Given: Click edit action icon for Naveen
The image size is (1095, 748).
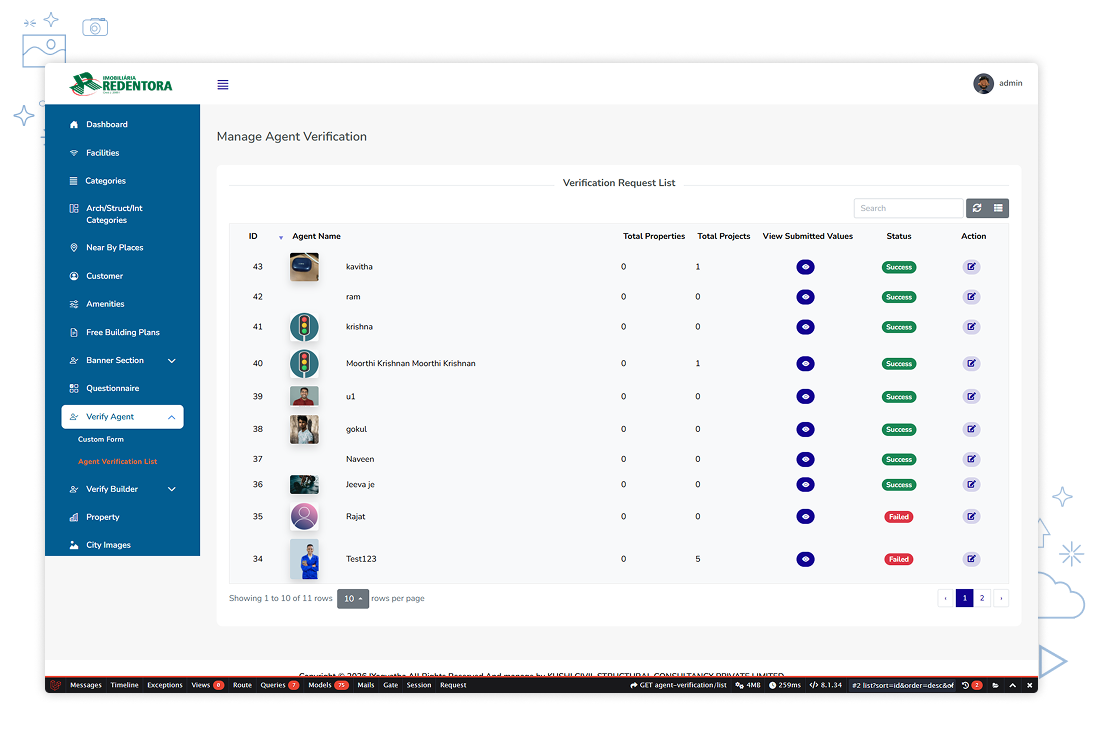Looking at the screenshot, I should click(x=971, y=460).
